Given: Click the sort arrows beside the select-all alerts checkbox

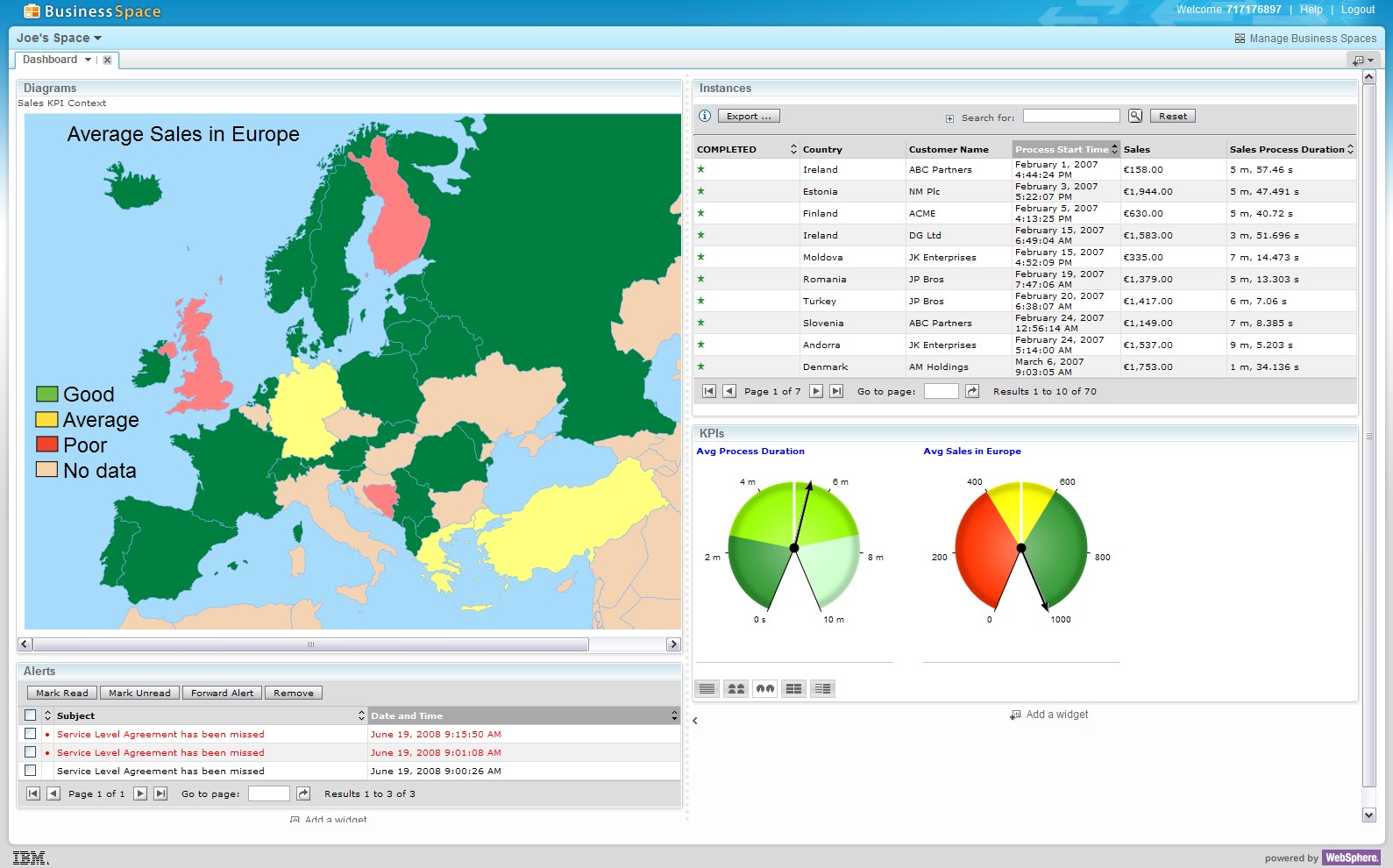Looking at the screenshot, I should point(47,715).
